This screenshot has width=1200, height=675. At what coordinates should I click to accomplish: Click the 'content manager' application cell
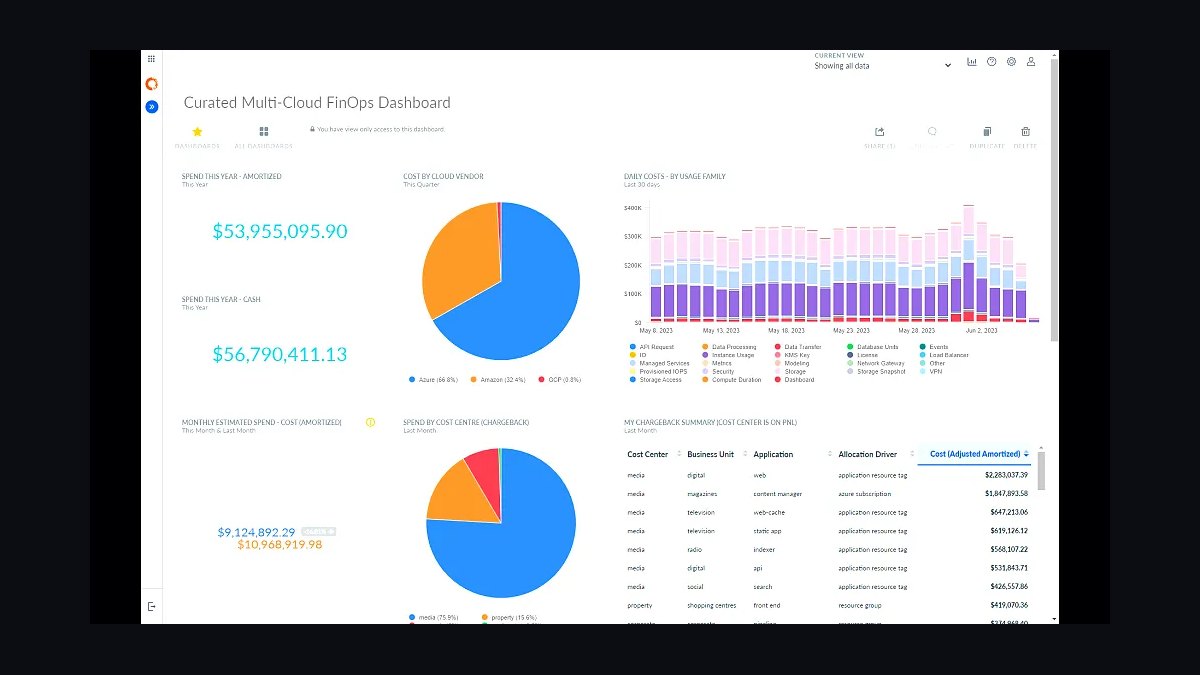(778, 493)
